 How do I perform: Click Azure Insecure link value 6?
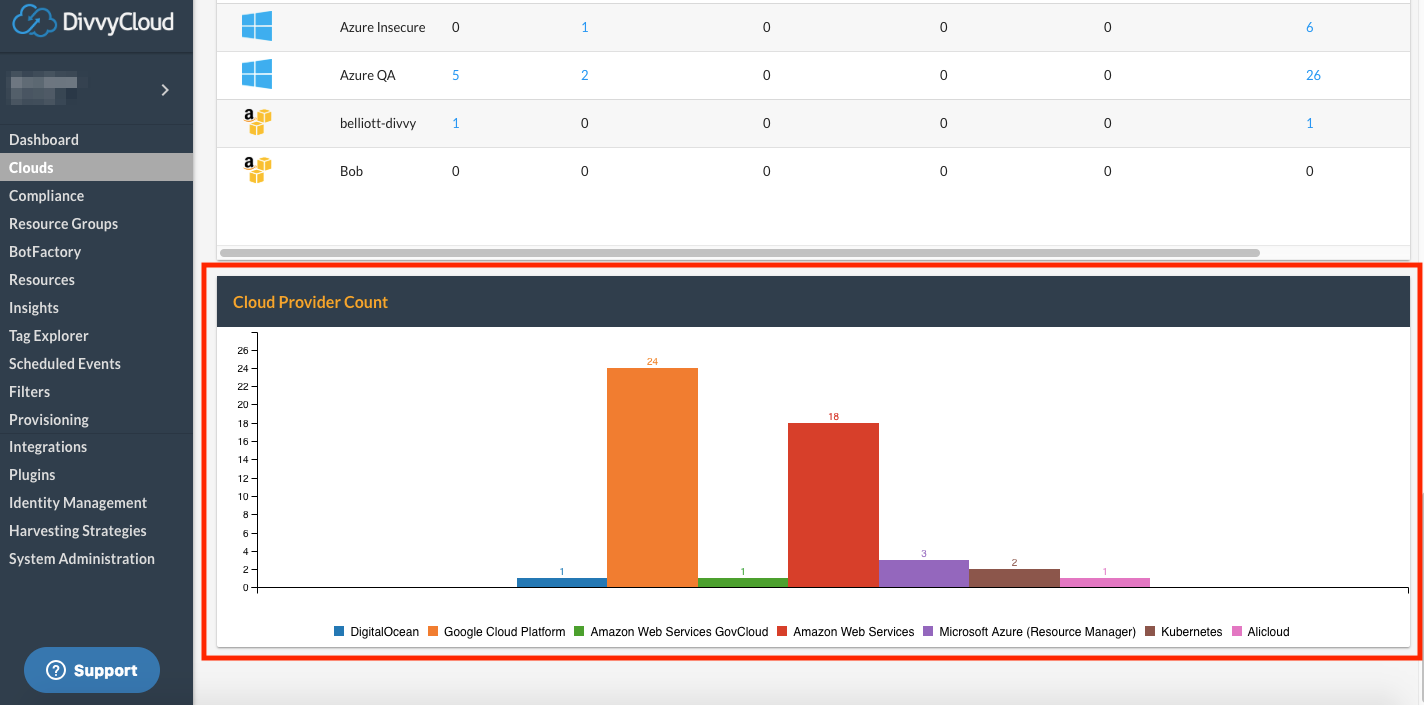pos(1310,27)
